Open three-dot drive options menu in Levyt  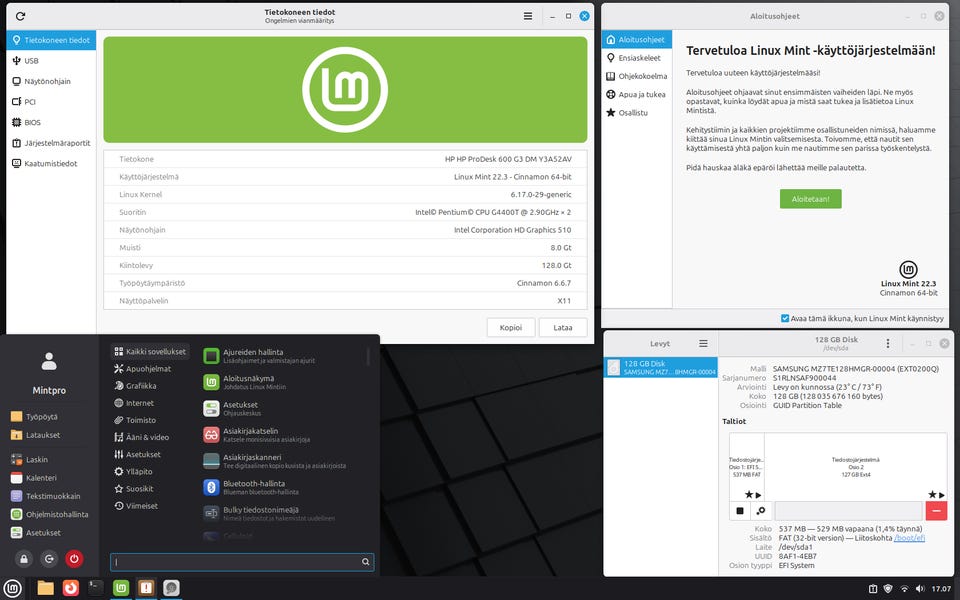point(888,343)
